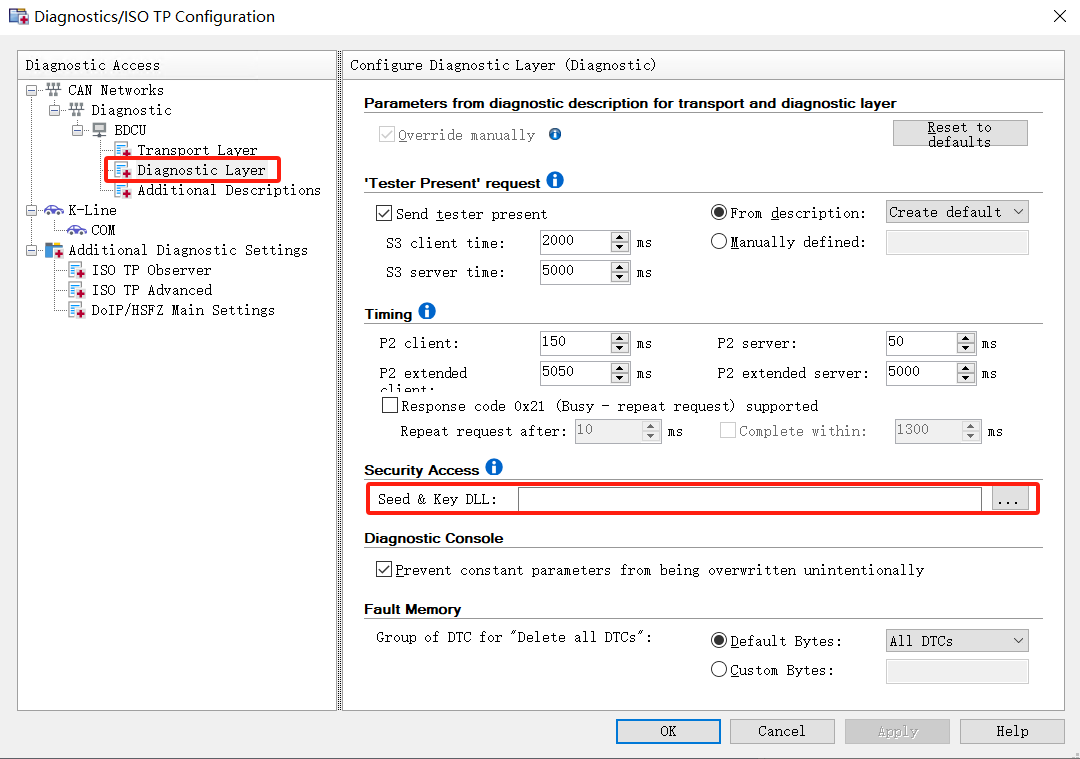This screenshot has width=1080, height=759.
Task: Increase the S3 client time spinner
Action: pyautogui.click(x=621, y=237)
